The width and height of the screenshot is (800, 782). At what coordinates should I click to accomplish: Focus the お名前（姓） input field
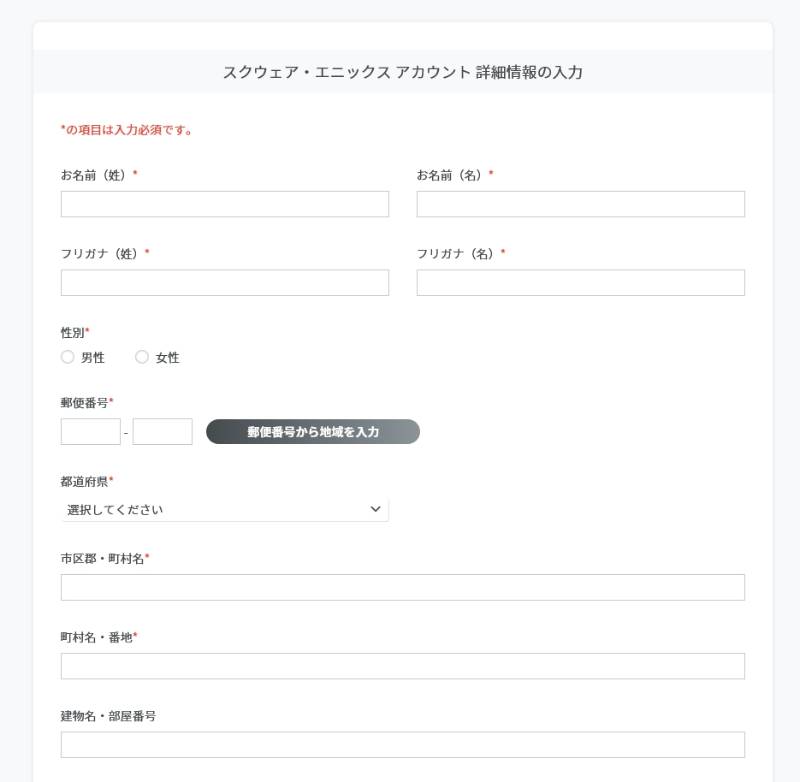[224, 204]
